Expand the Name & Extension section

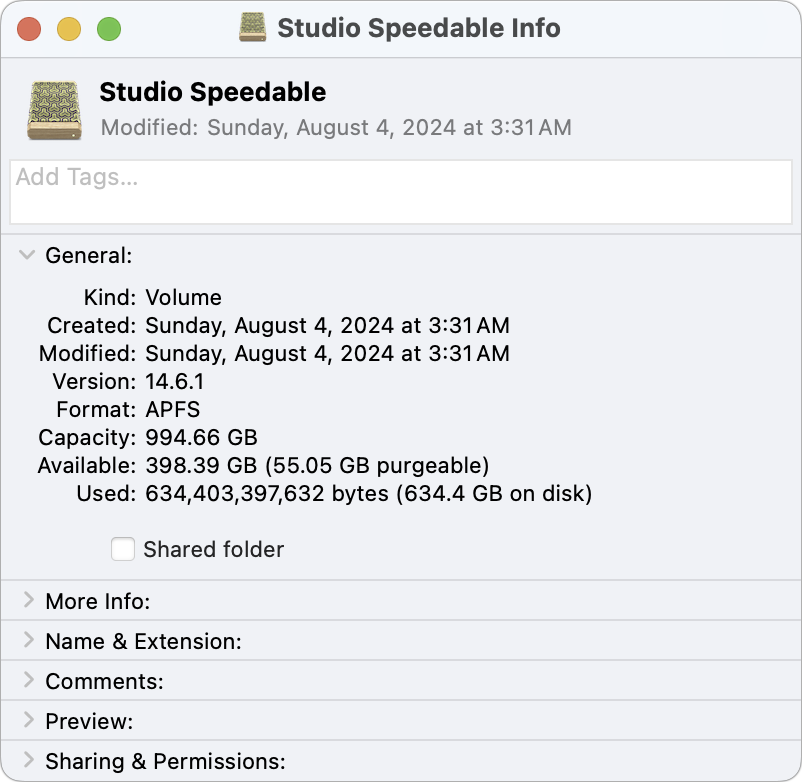[x=27, y=641]
